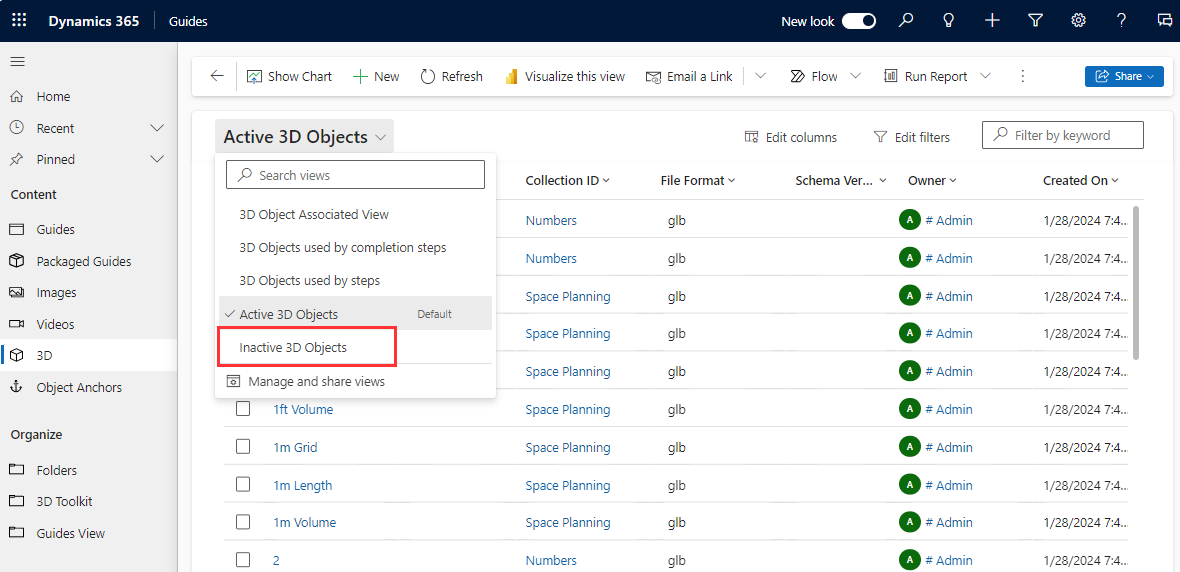Viewport: 1180px width, 572px height.
Task: Choose 3D Objects used by steps view
Action: pos(309,281)
